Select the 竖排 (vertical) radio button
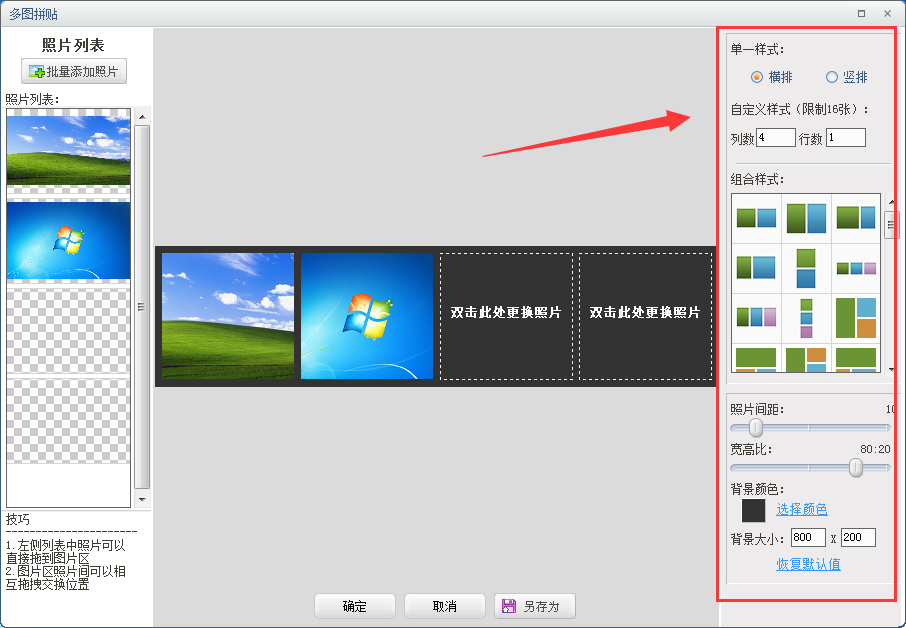 point(832,77)
